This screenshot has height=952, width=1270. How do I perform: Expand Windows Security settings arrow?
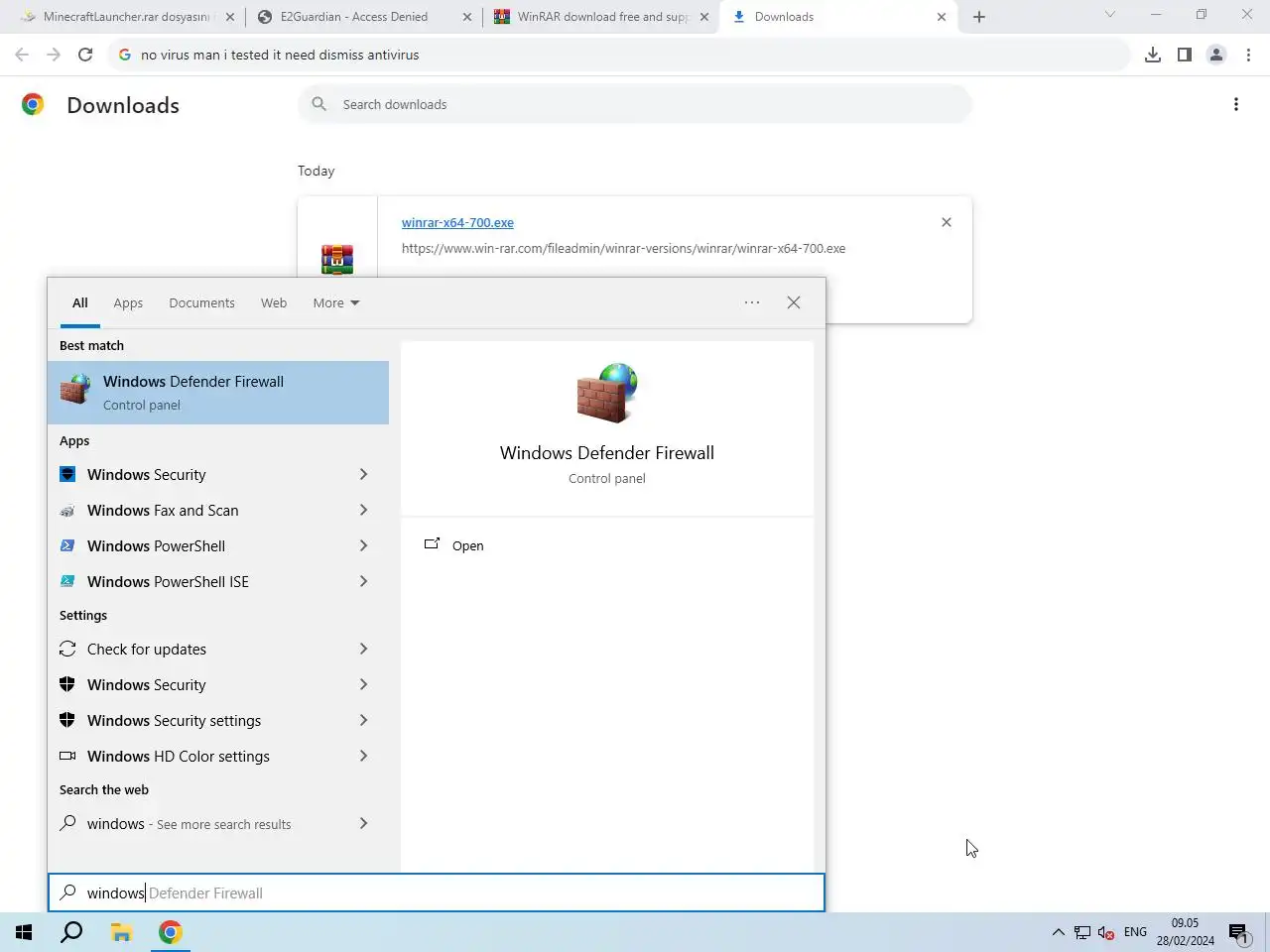[363, 721]
